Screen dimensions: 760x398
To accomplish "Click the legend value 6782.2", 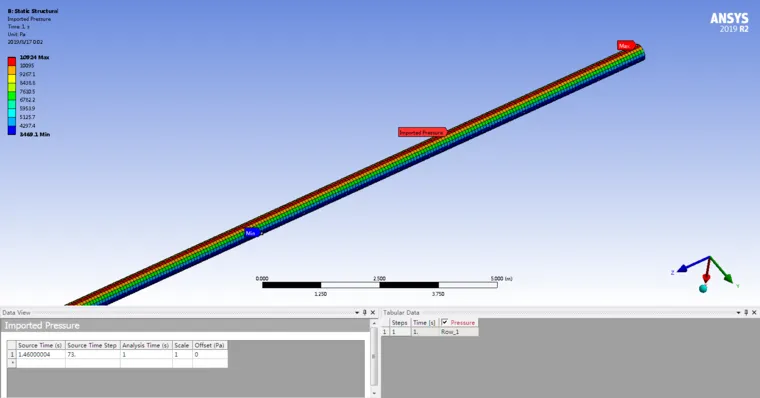I will point(27,100).
